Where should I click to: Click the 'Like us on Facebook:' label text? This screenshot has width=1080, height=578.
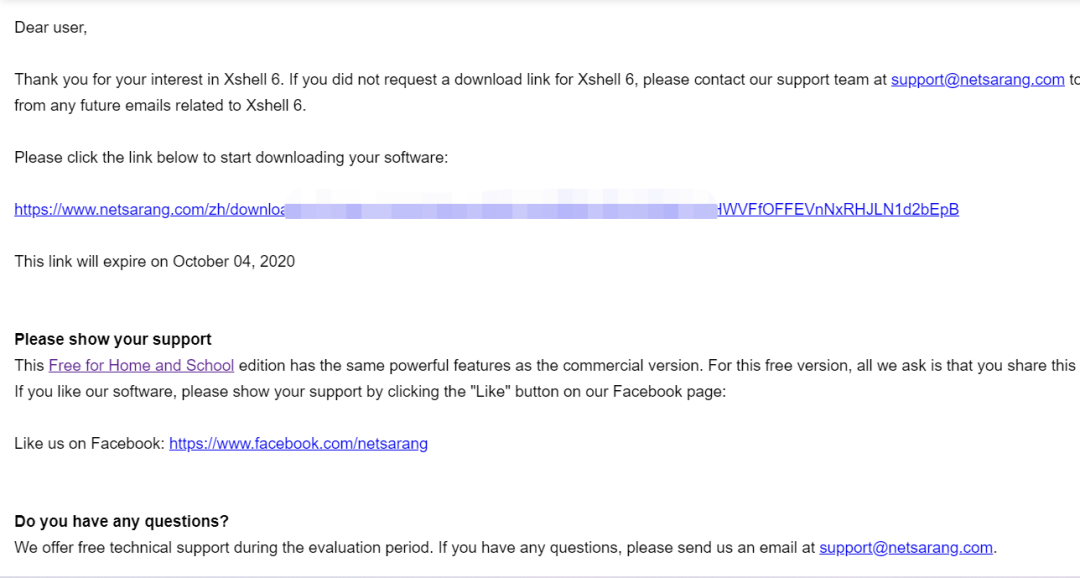click(x=90, y=444)
